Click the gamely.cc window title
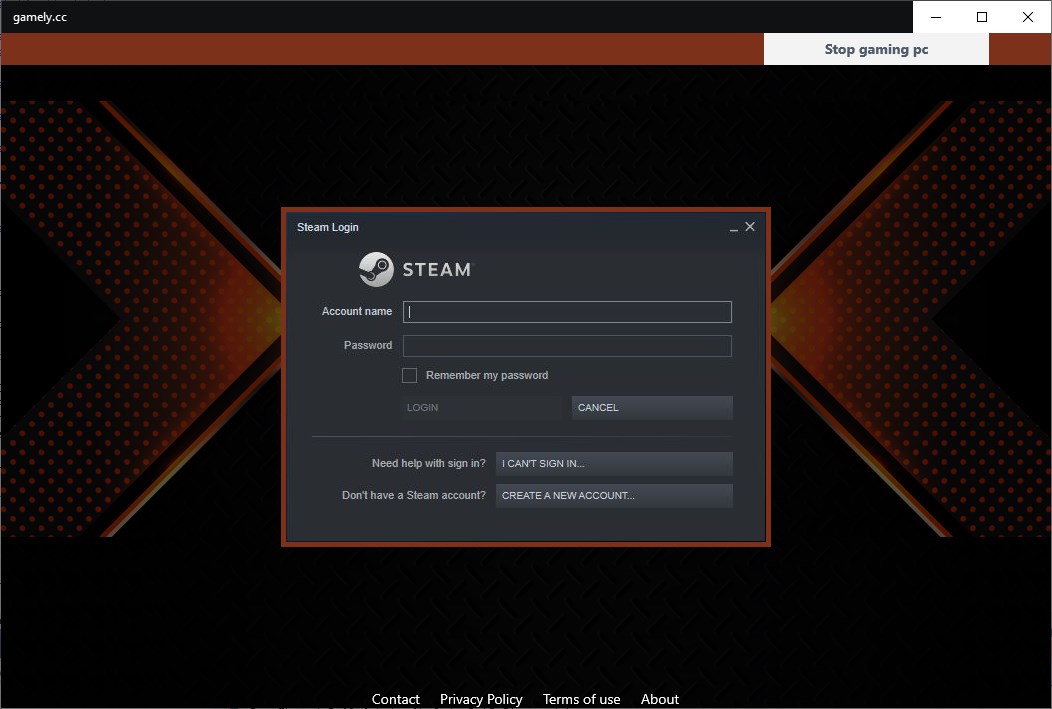The image size is (1052, 709). [40, 17]
